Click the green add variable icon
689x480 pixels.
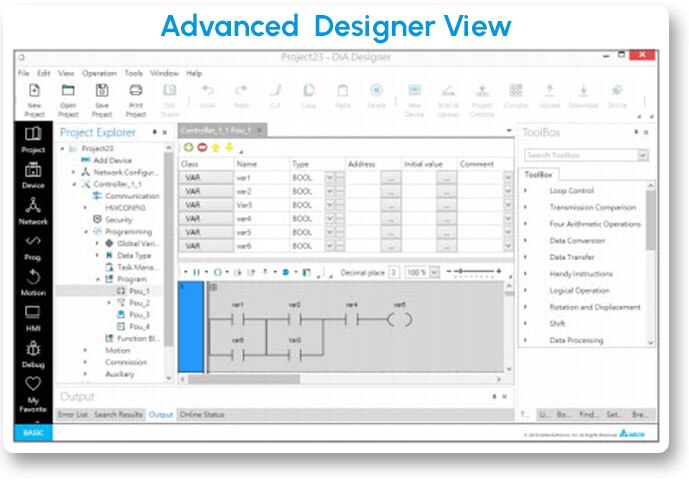(x=189, y=148)
